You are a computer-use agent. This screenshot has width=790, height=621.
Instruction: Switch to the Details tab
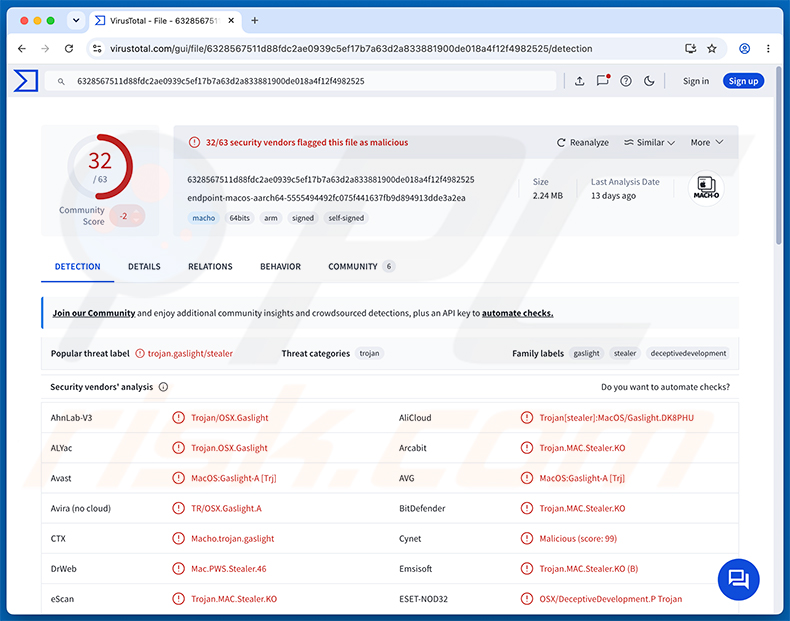(x=144, y=266)
